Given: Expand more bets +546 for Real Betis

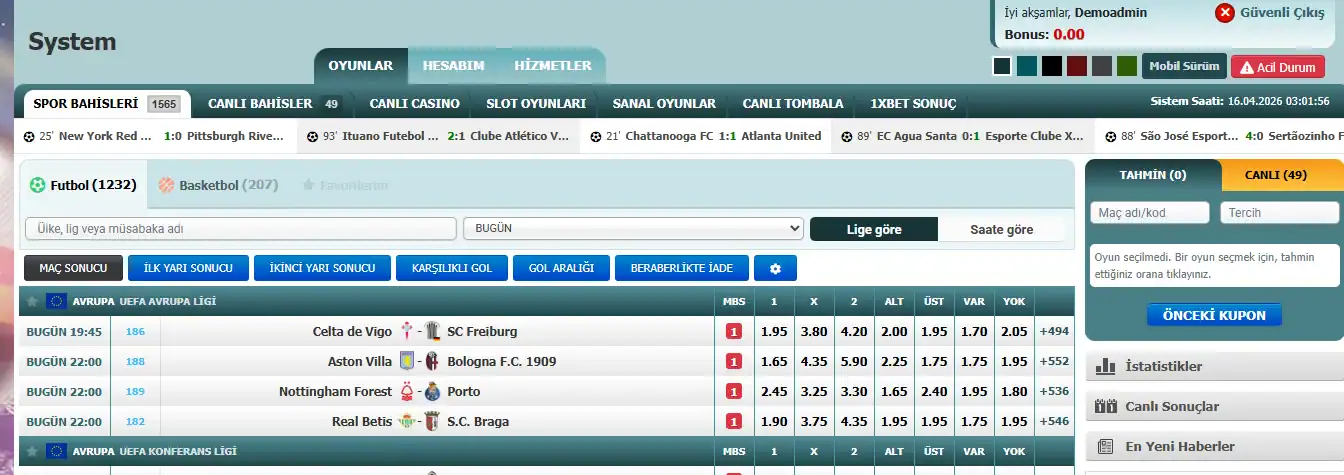Looking at the screenshot, I should click(x=1054, y=421).
